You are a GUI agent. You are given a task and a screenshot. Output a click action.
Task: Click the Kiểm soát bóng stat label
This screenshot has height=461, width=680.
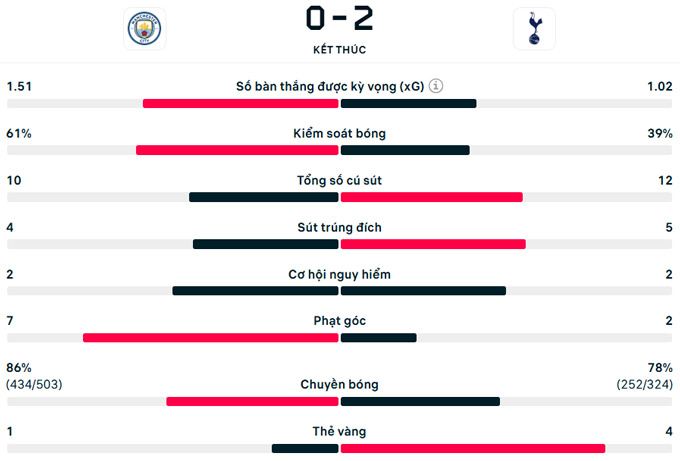(340, 133)
